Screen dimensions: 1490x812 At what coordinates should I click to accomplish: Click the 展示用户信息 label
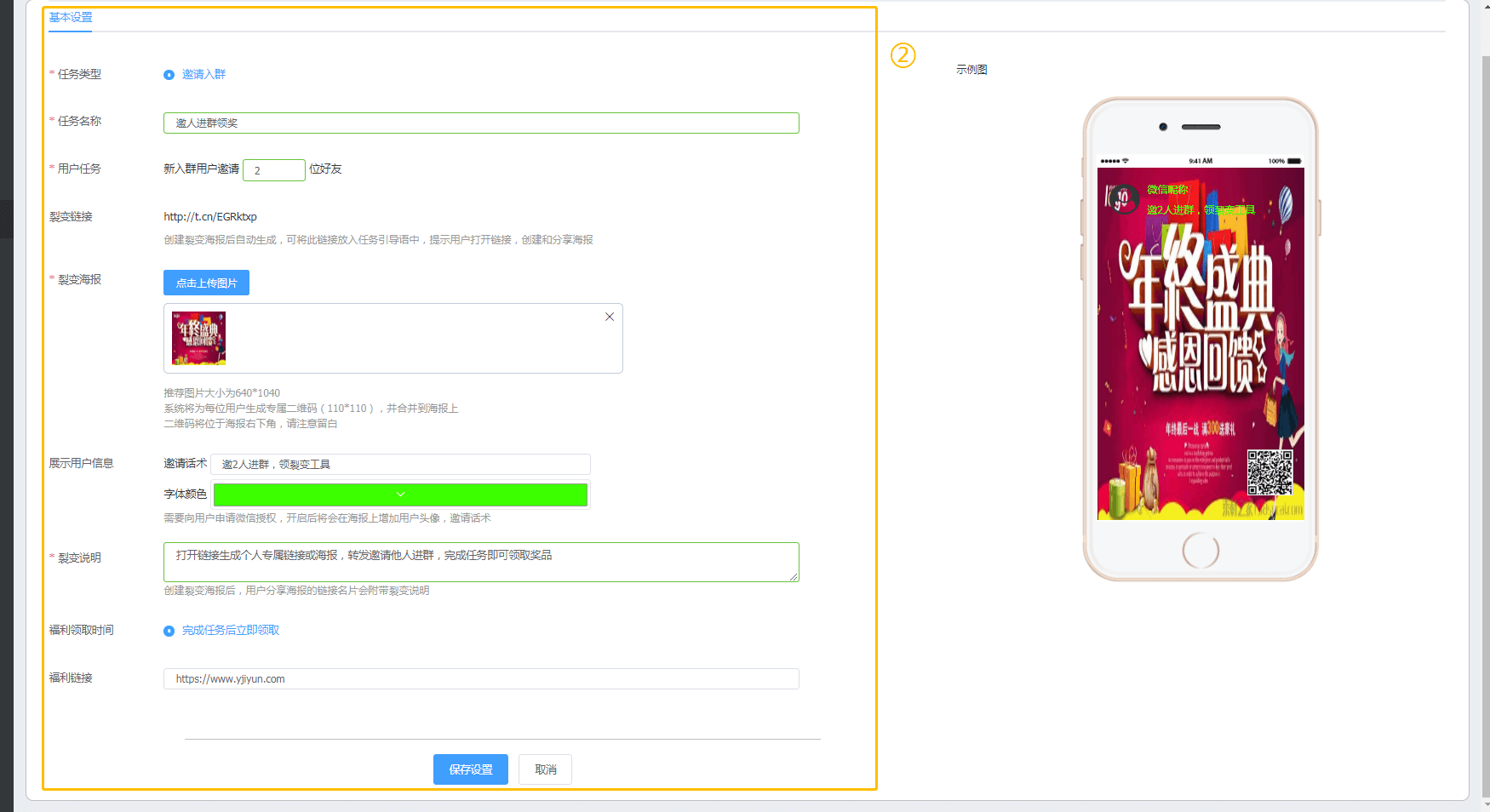pyautogui.click(x=81, y=464)
